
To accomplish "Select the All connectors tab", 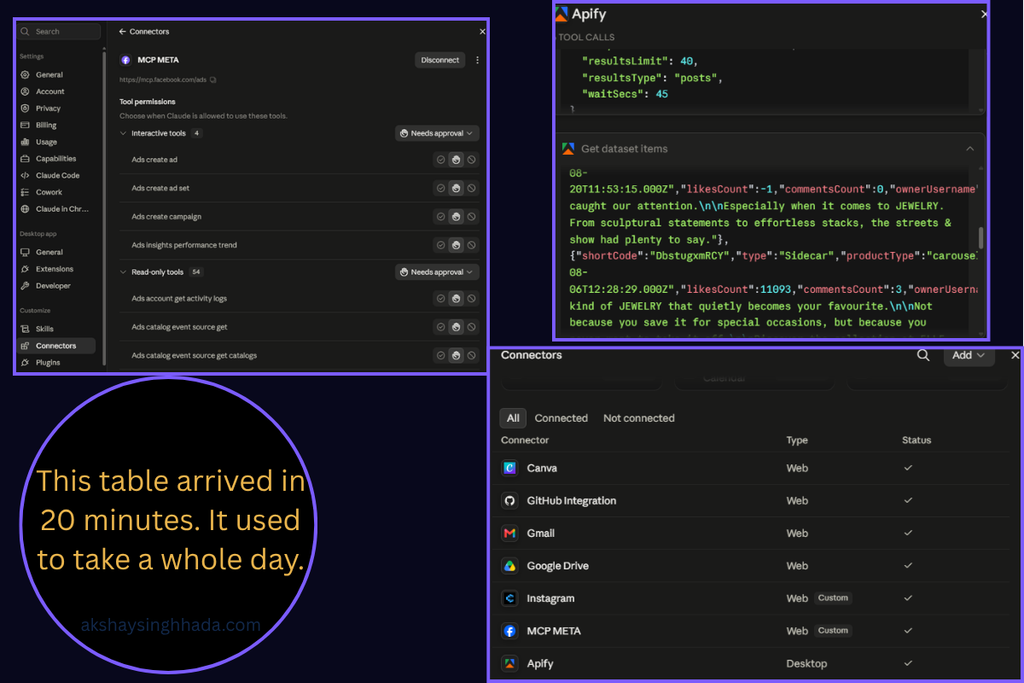I will pos(513,418).
